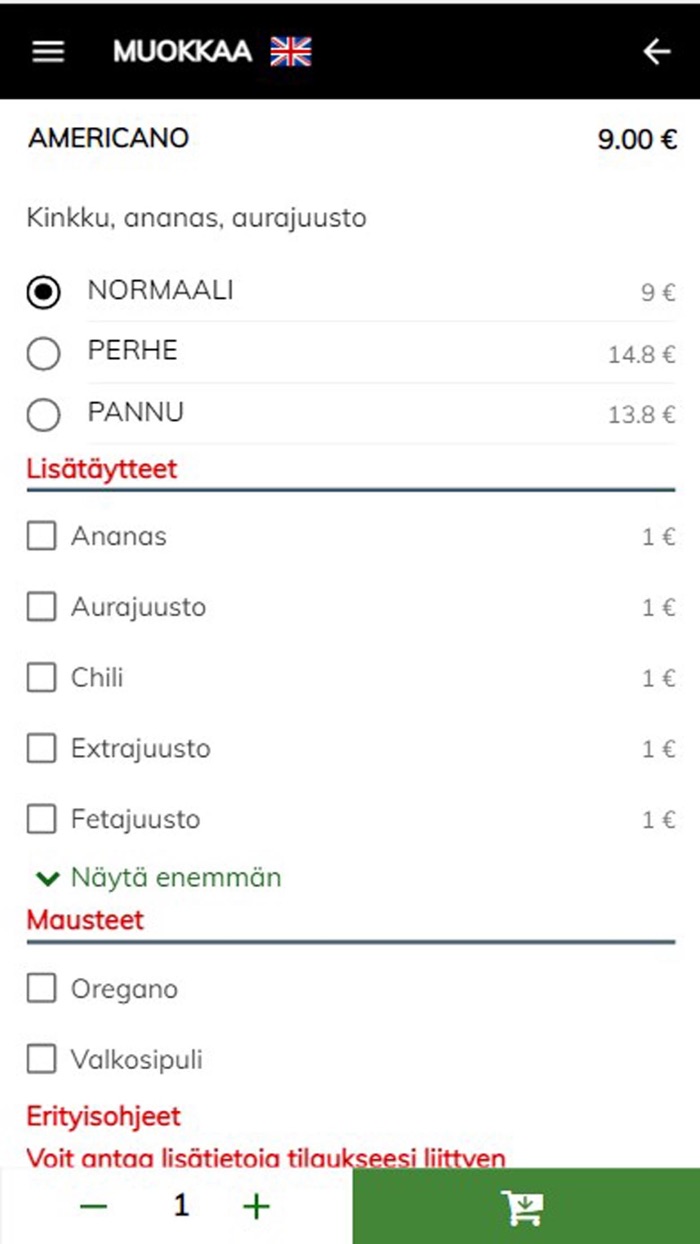Screen dimensions: 700x1244
Task: Increase quantity with the plus icon
Action: [255, 1205]
